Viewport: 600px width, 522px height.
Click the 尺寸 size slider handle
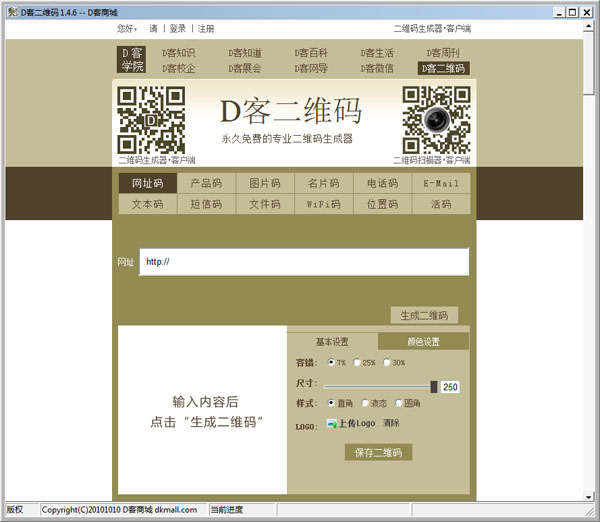(434, 386)
